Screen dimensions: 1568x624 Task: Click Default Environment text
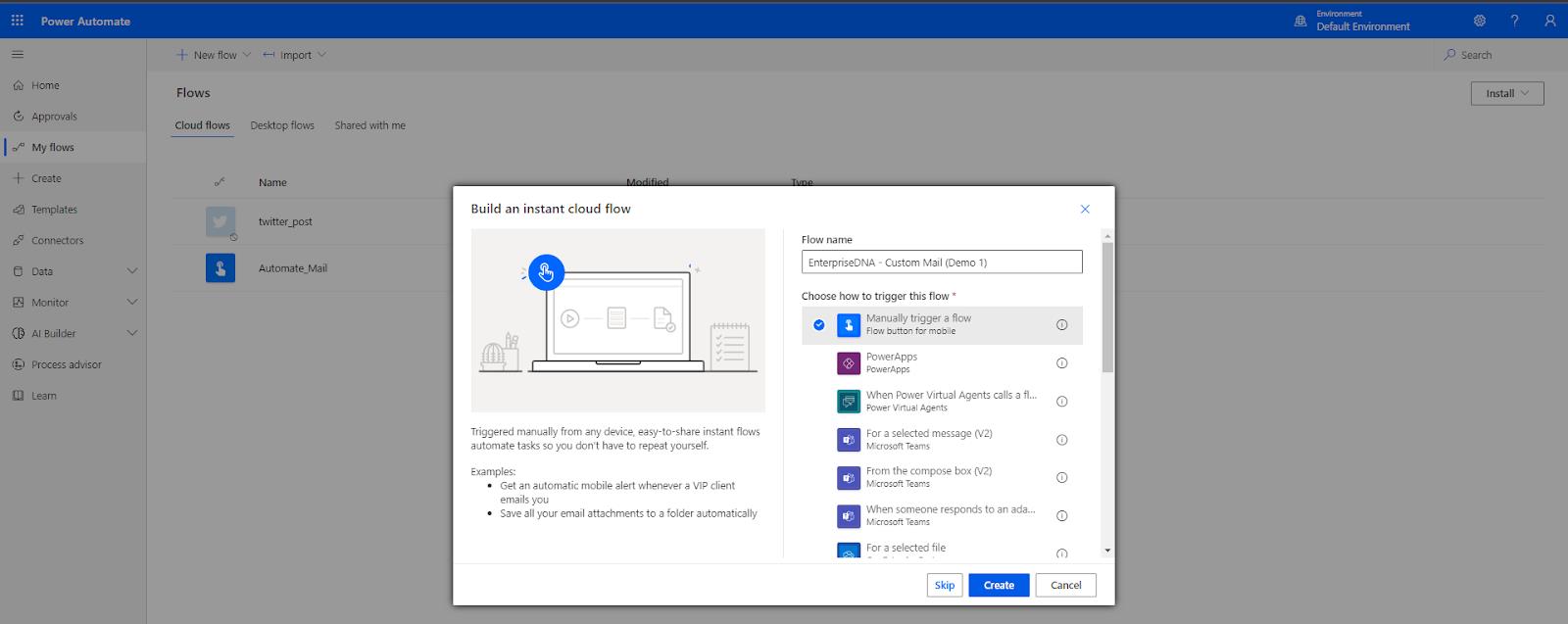(1363, 26)
